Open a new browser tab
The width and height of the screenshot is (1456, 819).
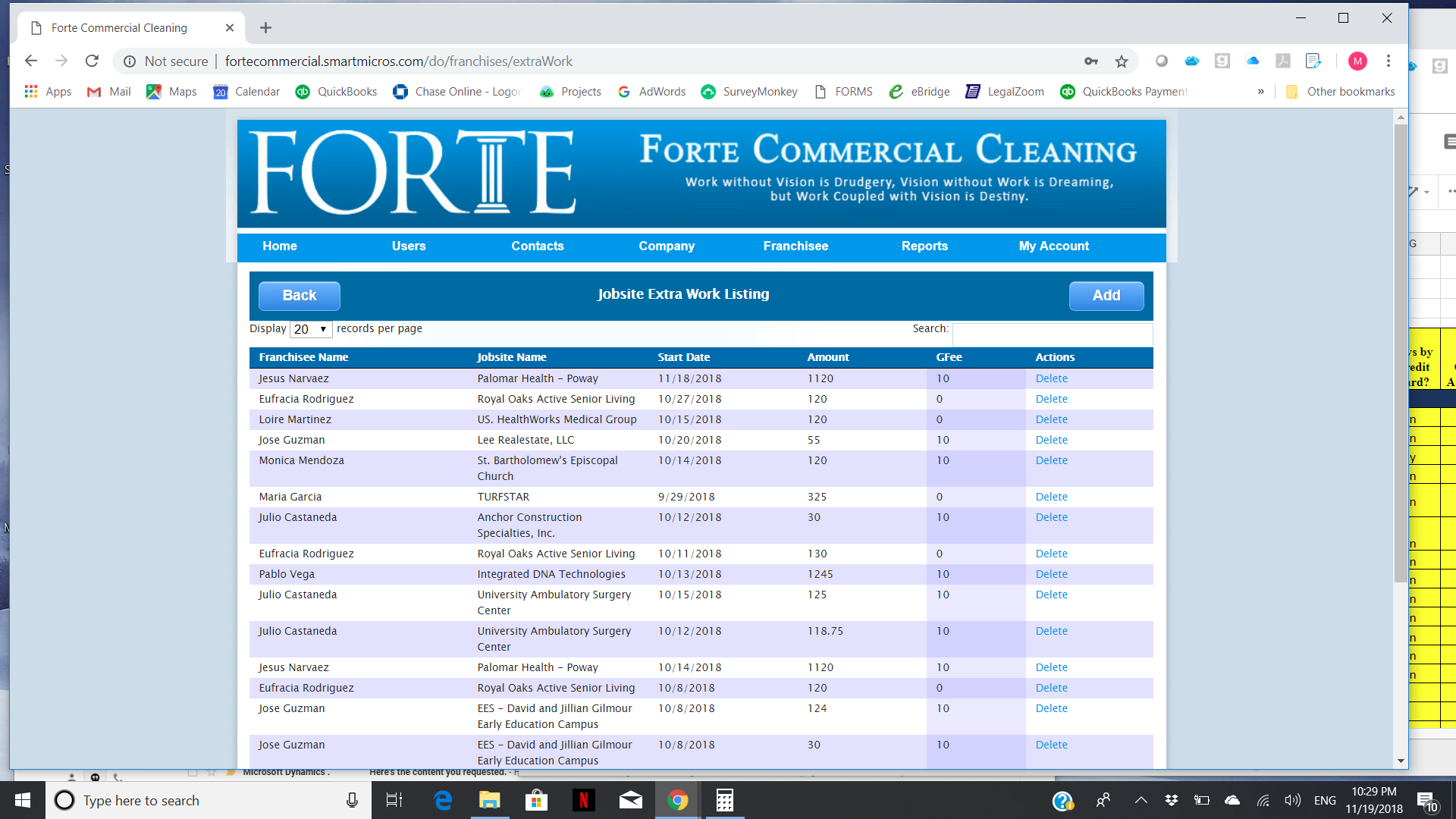click(265, 28)
